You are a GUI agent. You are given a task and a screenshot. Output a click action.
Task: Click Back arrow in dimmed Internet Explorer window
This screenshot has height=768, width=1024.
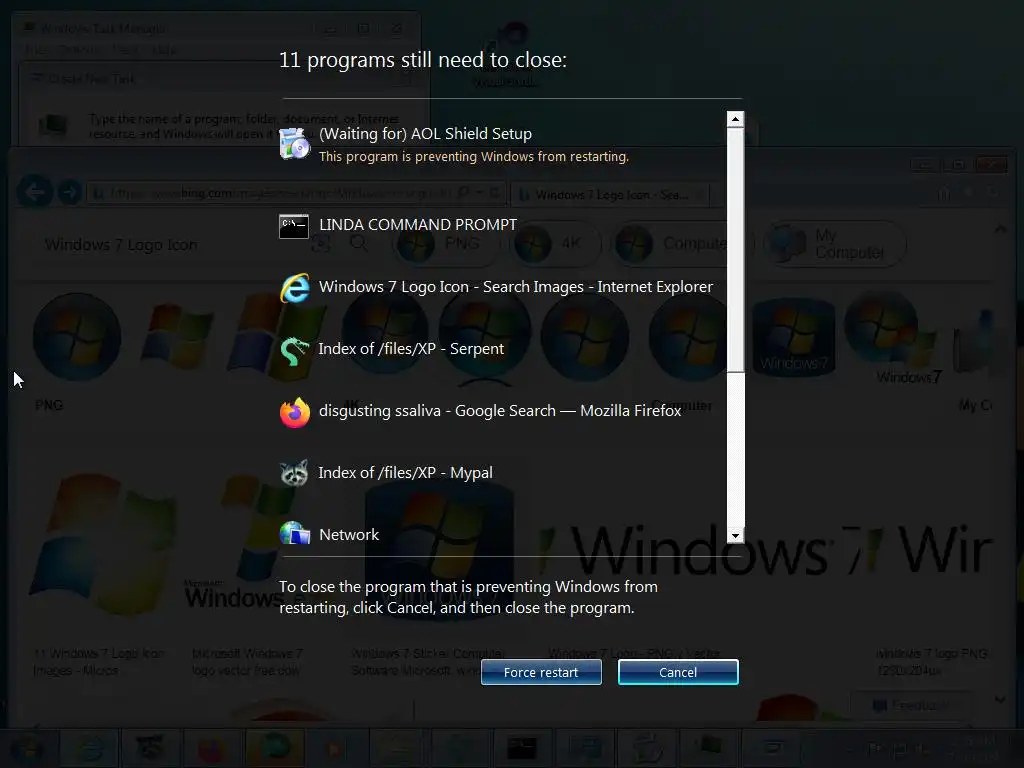35,193
